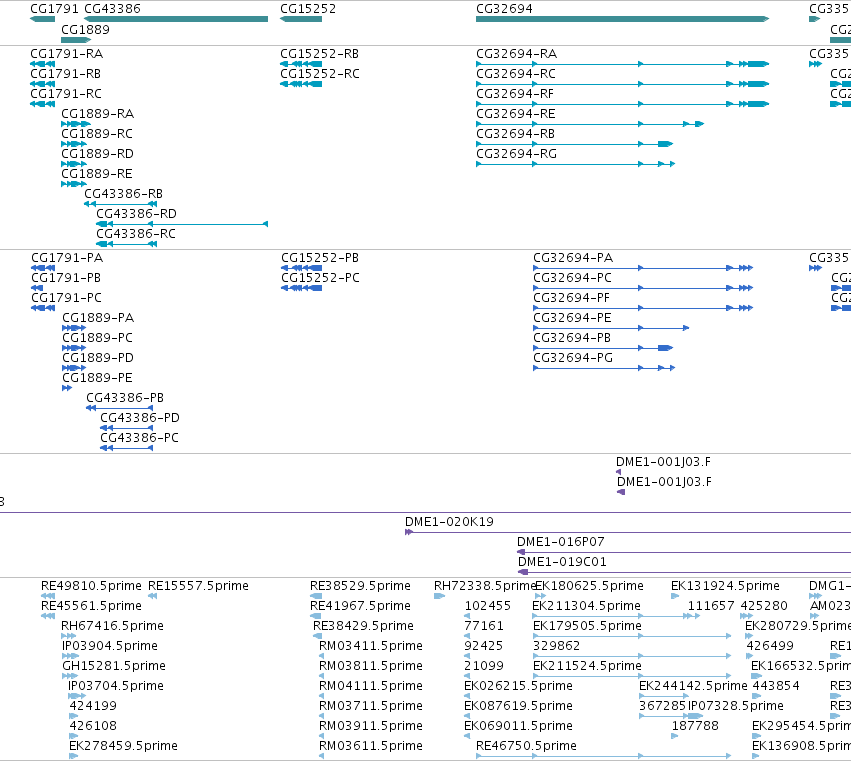Select transcript CG43386-RD

136,214
